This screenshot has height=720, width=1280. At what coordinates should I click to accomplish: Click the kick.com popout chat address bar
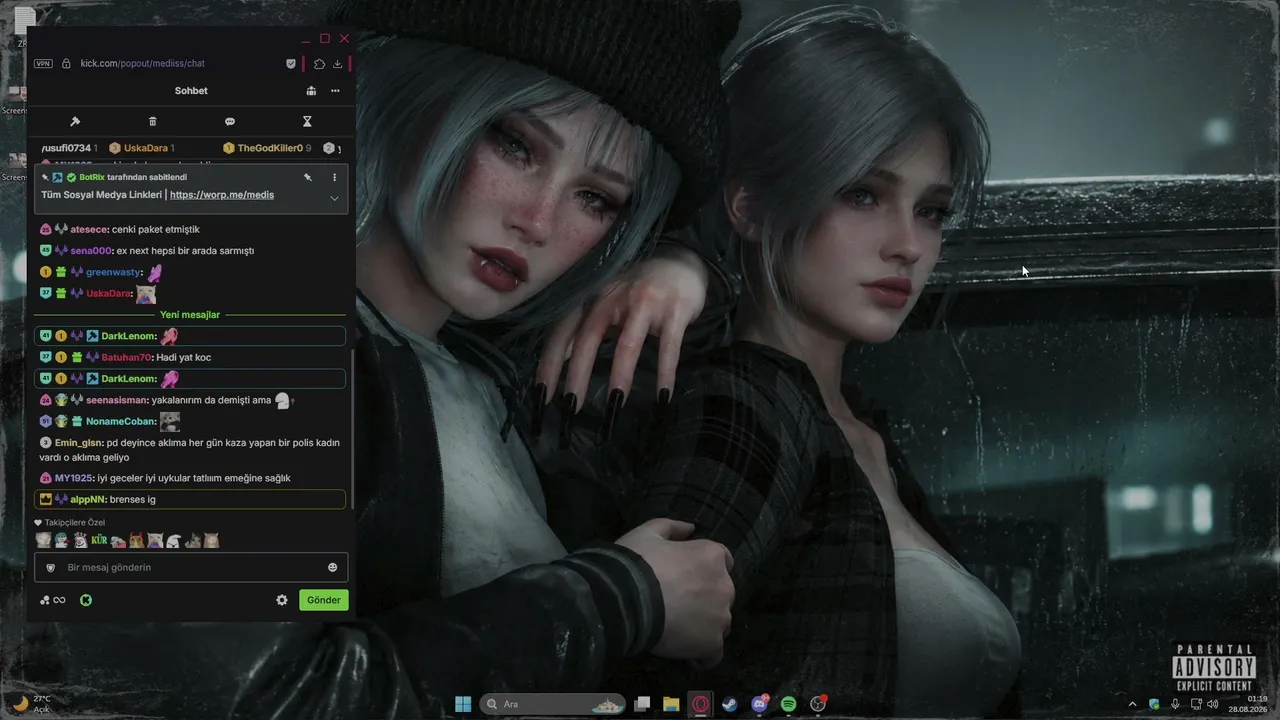tap(143, 63)
